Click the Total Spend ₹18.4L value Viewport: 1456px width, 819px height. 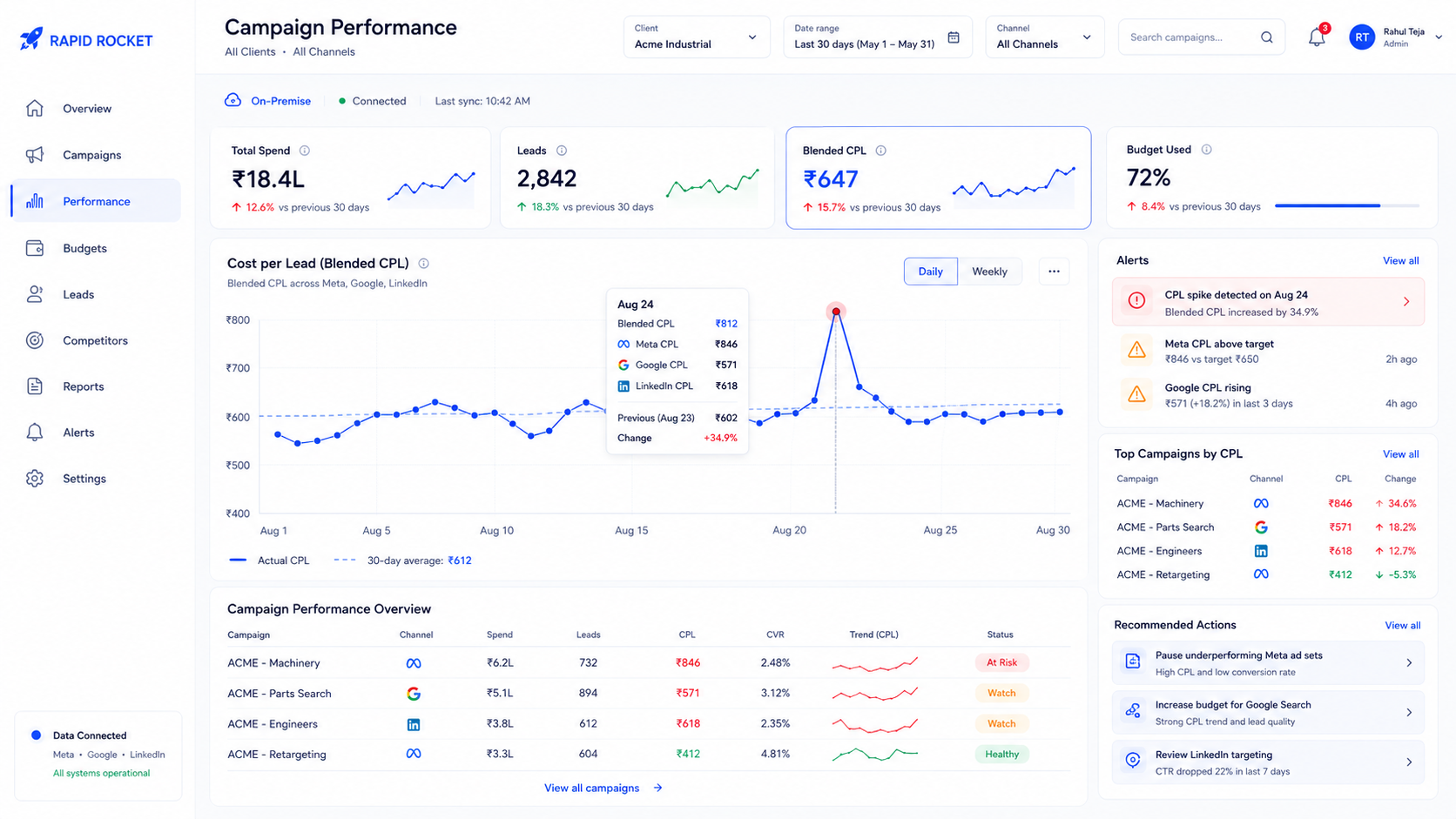267,179
